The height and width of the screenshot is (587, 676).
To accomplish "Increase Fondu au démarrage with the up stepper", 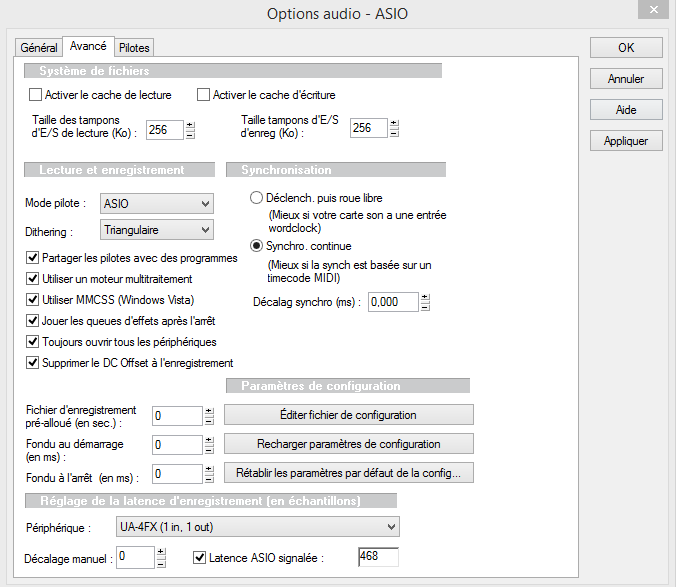I will point(209,440).
